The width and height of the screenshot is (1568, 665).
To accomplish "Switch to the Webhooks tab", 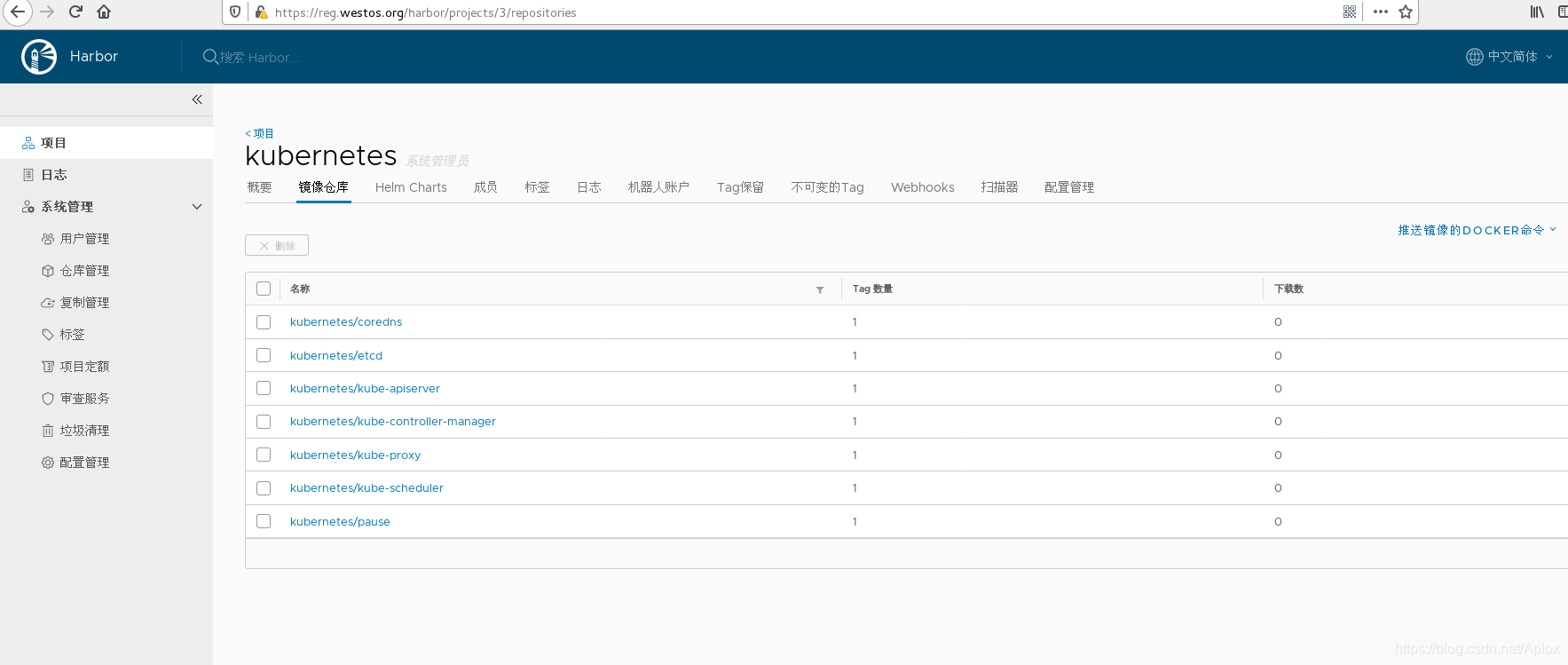I will [923, 187].
